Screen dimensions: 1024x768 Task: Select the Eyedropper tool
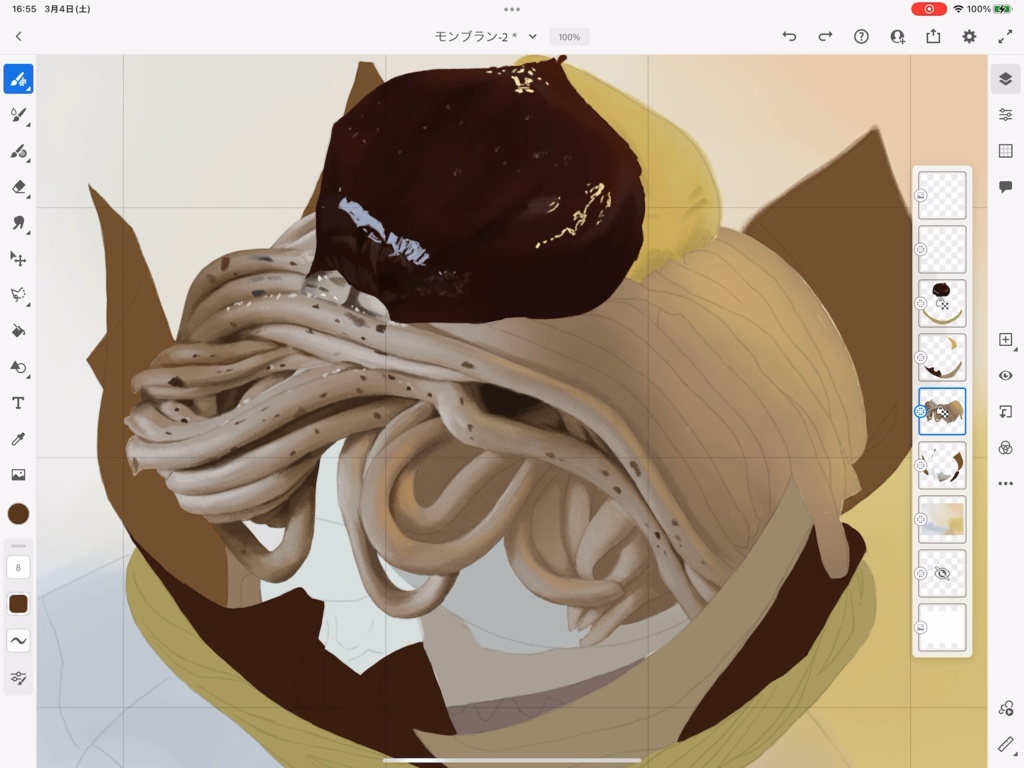(18, 439)
